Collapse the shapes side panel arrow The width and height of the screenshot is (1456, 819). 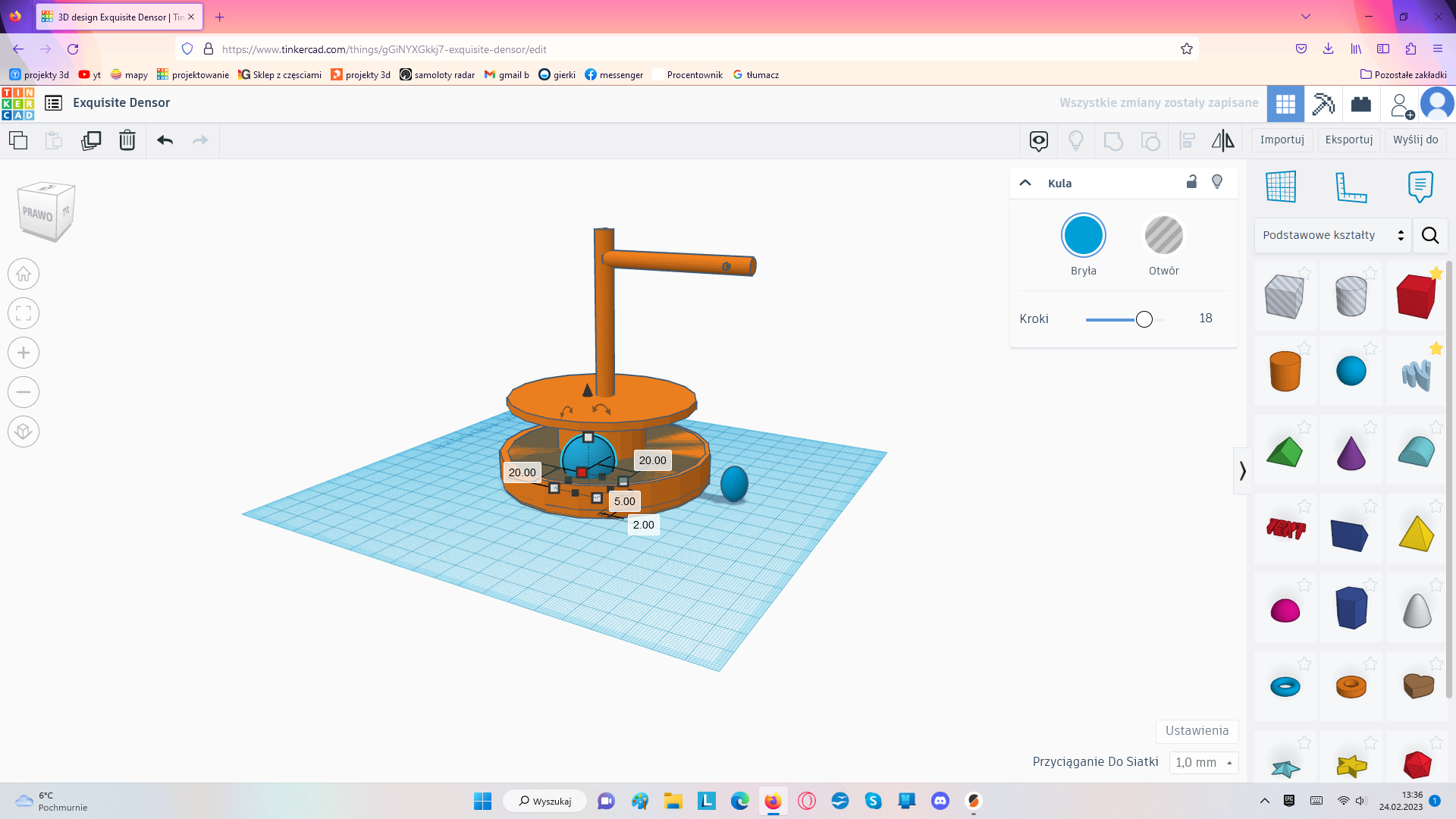pyautogui.click(x=1242, y=471)
